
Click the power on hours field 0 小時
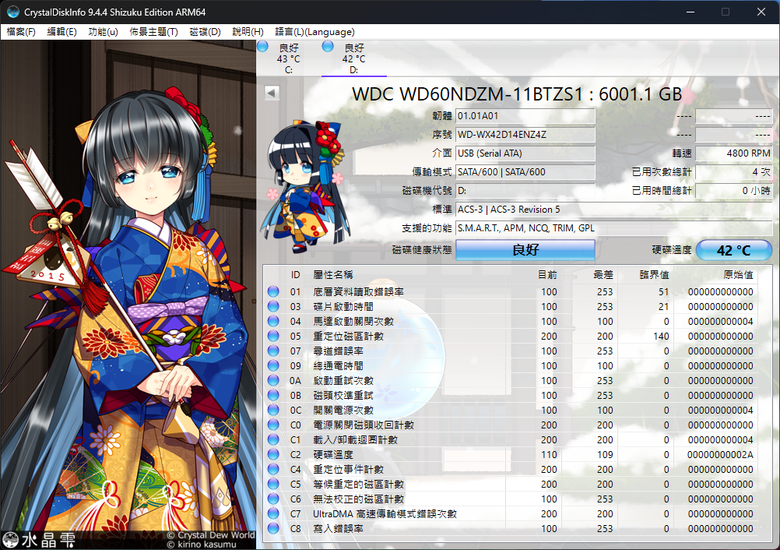[734, 190]
